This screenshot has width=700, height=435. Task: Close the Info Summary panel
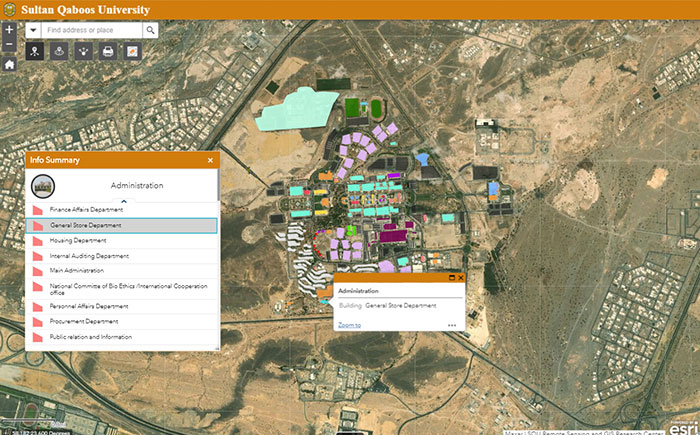[210, 160]
